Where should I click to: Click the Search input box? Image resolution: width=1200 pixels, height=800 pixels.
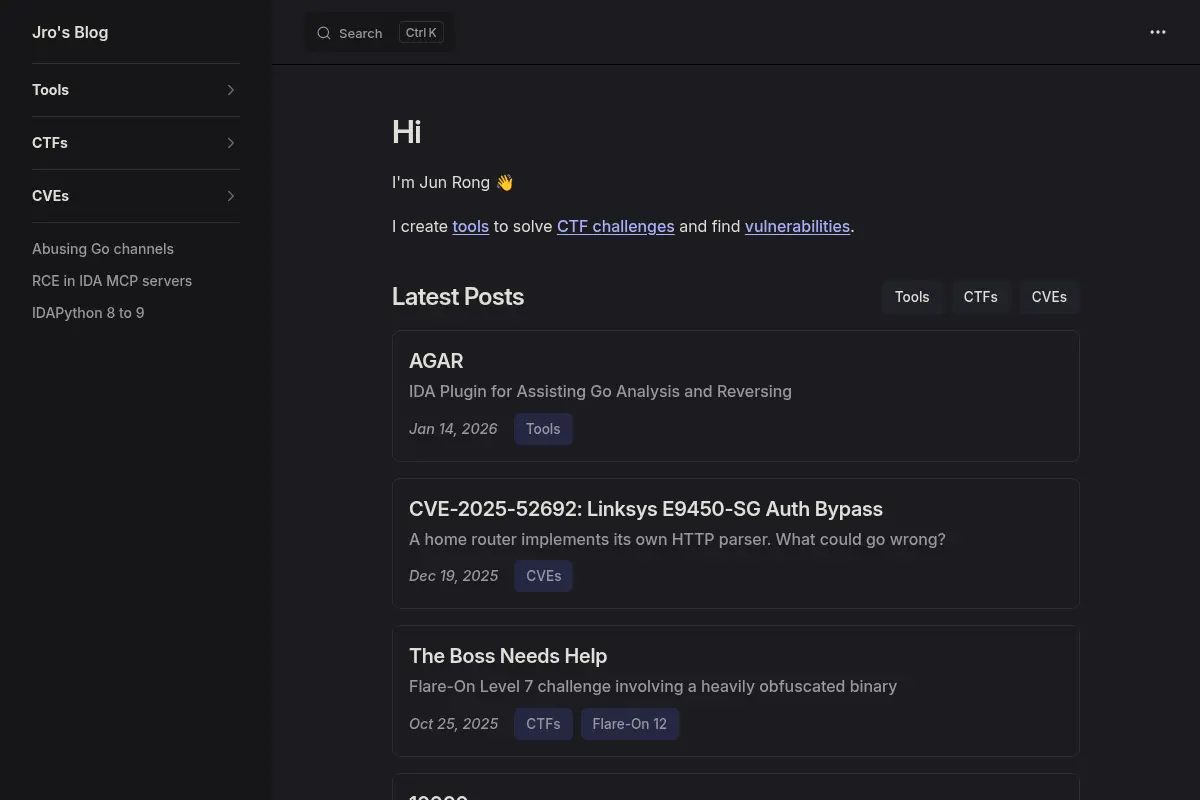coord(379,33)
